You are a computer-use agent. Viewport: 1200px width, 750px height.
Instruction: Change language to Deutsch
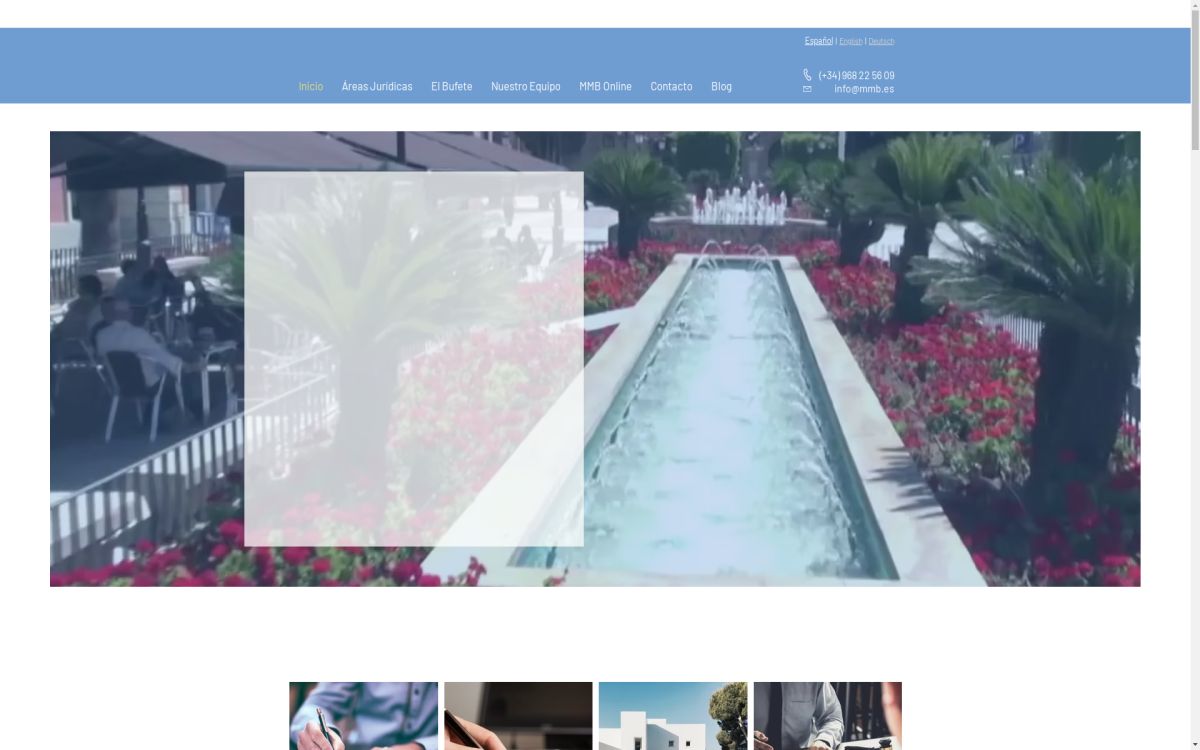click(x=881, y=41)
